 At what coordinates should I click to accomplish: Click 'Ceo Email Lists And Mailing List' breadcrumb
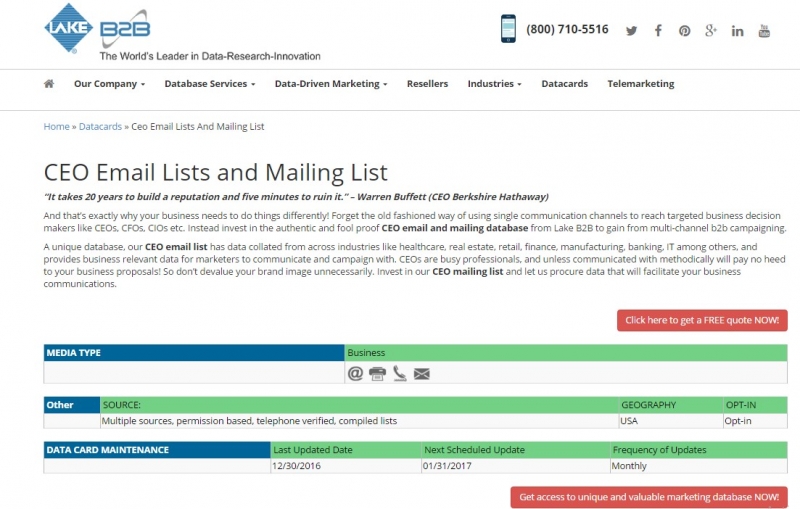[198, 126]
